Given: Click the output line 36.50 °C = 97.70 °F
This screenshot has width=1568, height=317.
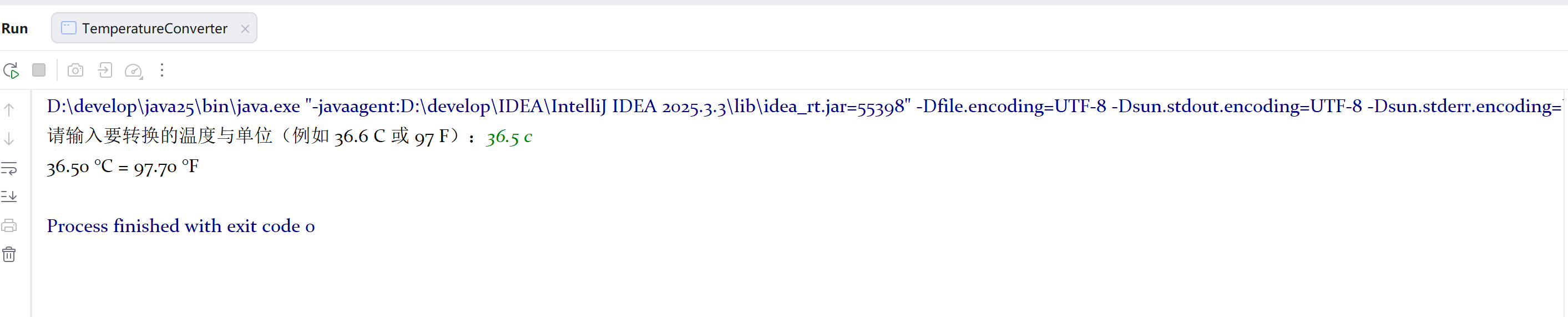Looking at the screenshot, I should coord(123,167).
